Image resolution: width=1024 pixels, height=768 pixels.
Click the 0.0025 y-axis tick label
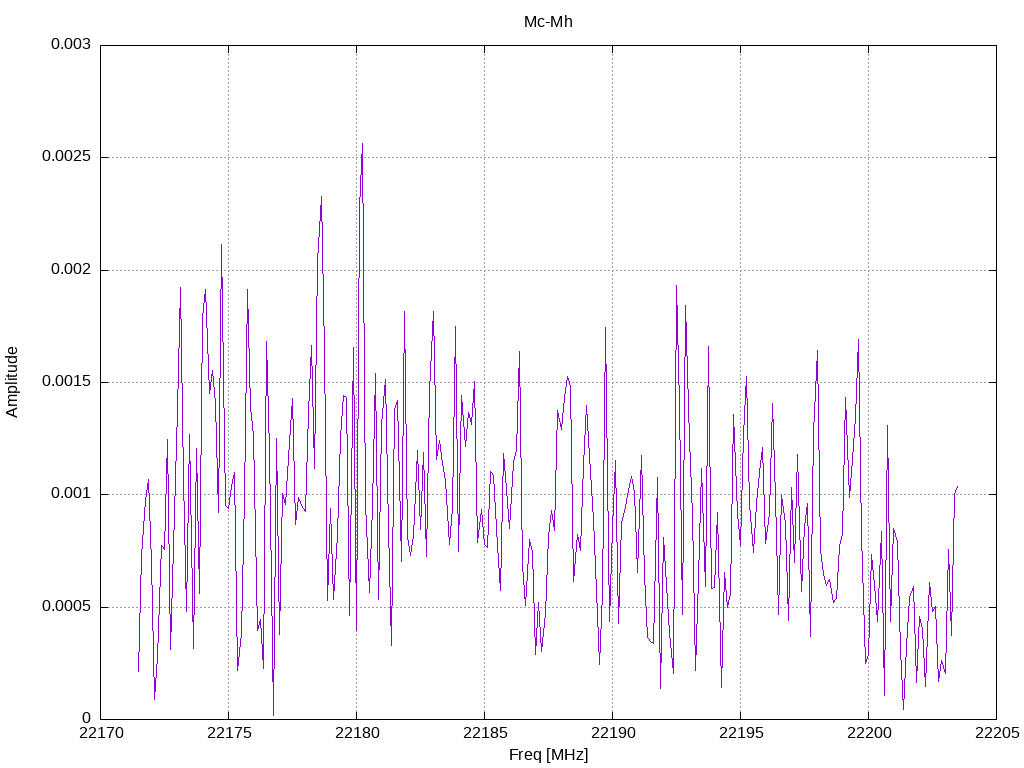(66, 157)
